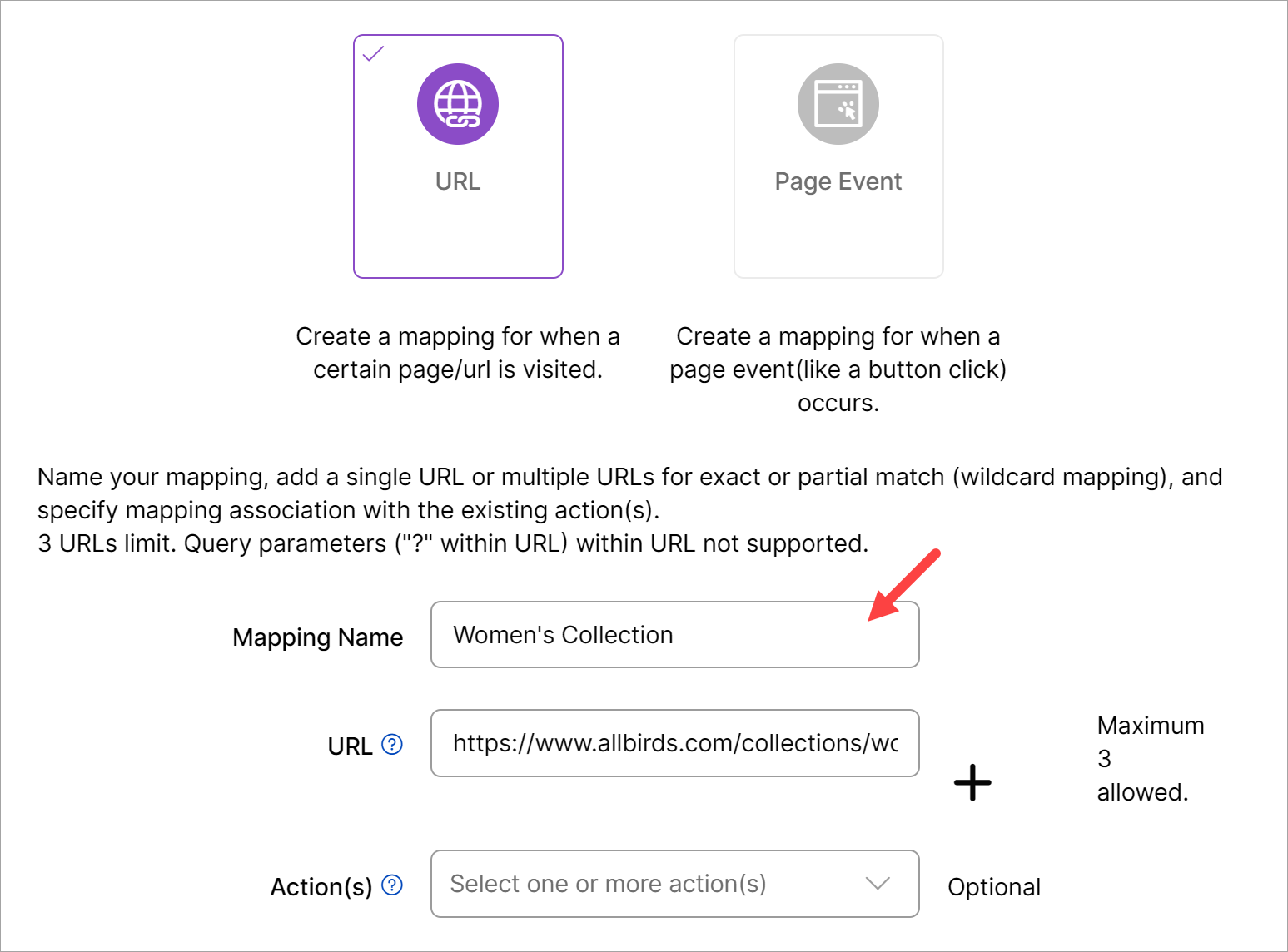Viewport: 1288px width, 952px height.
Task: Click the "Optional" text beside Action(s) dropdown
Action: coord(994,887)
